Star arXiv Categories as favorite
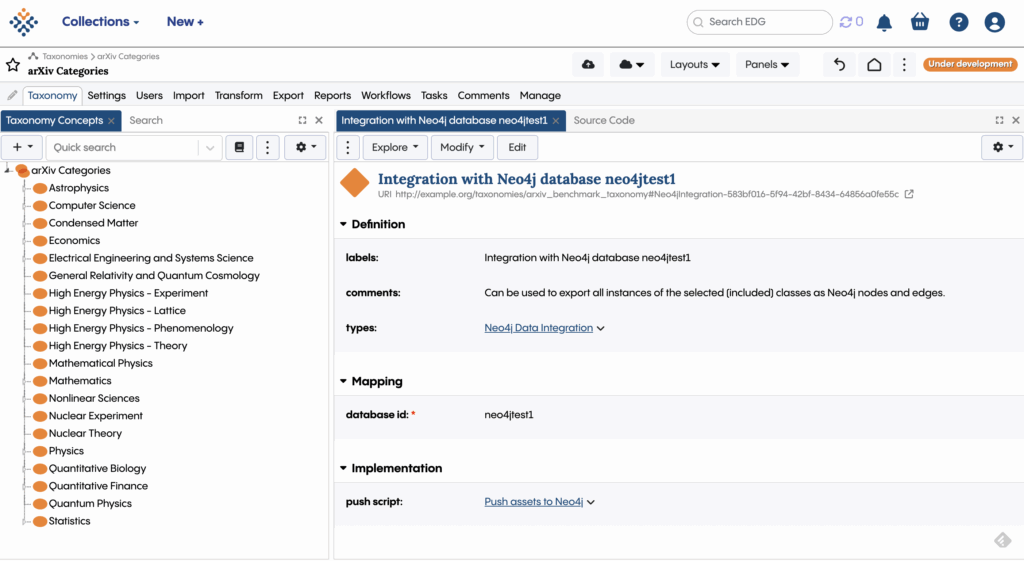 tap(12, 65)
